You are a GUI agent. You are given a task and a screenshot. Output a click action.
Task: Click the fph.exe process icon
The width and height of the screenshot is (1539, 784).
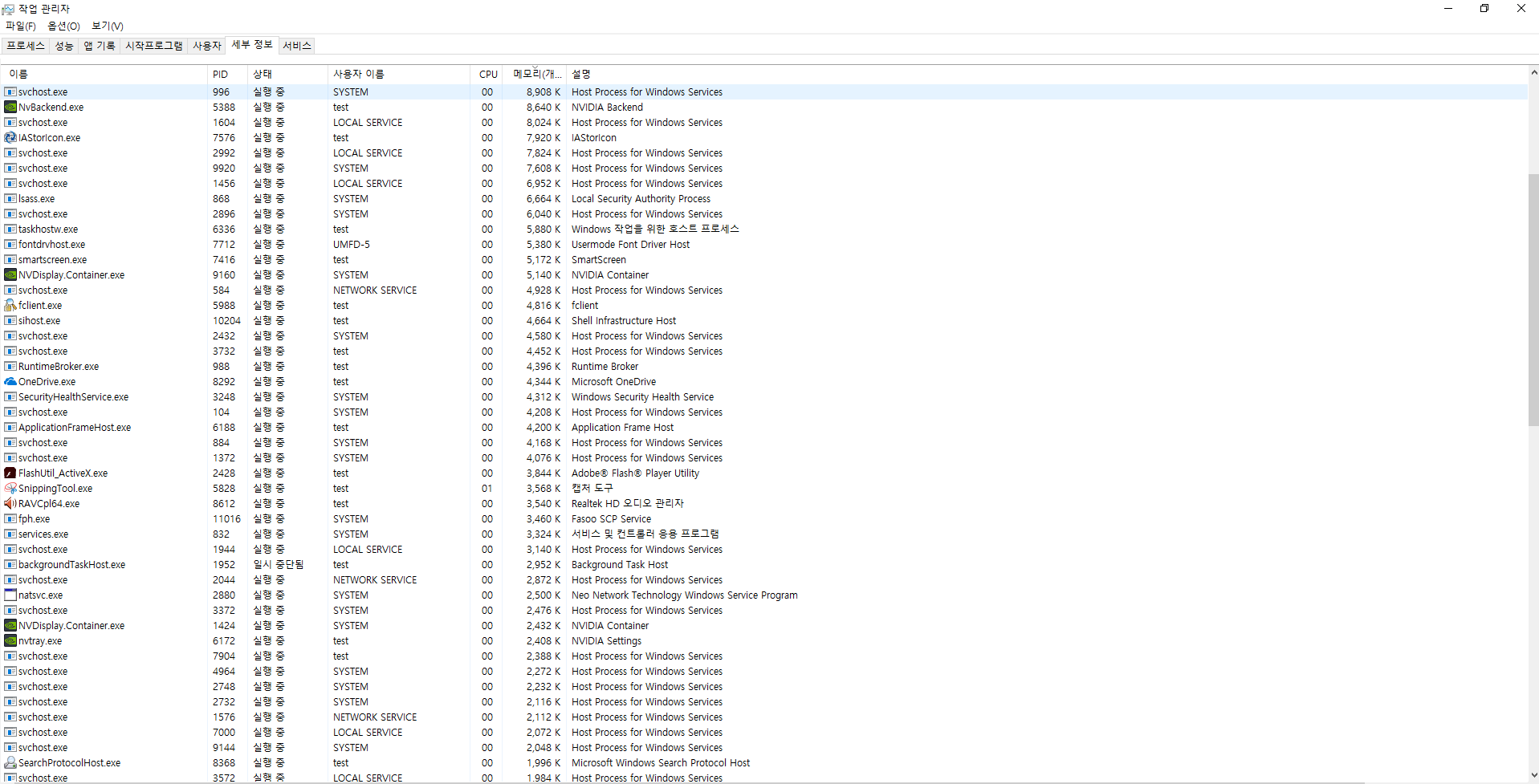coord(10,519)
